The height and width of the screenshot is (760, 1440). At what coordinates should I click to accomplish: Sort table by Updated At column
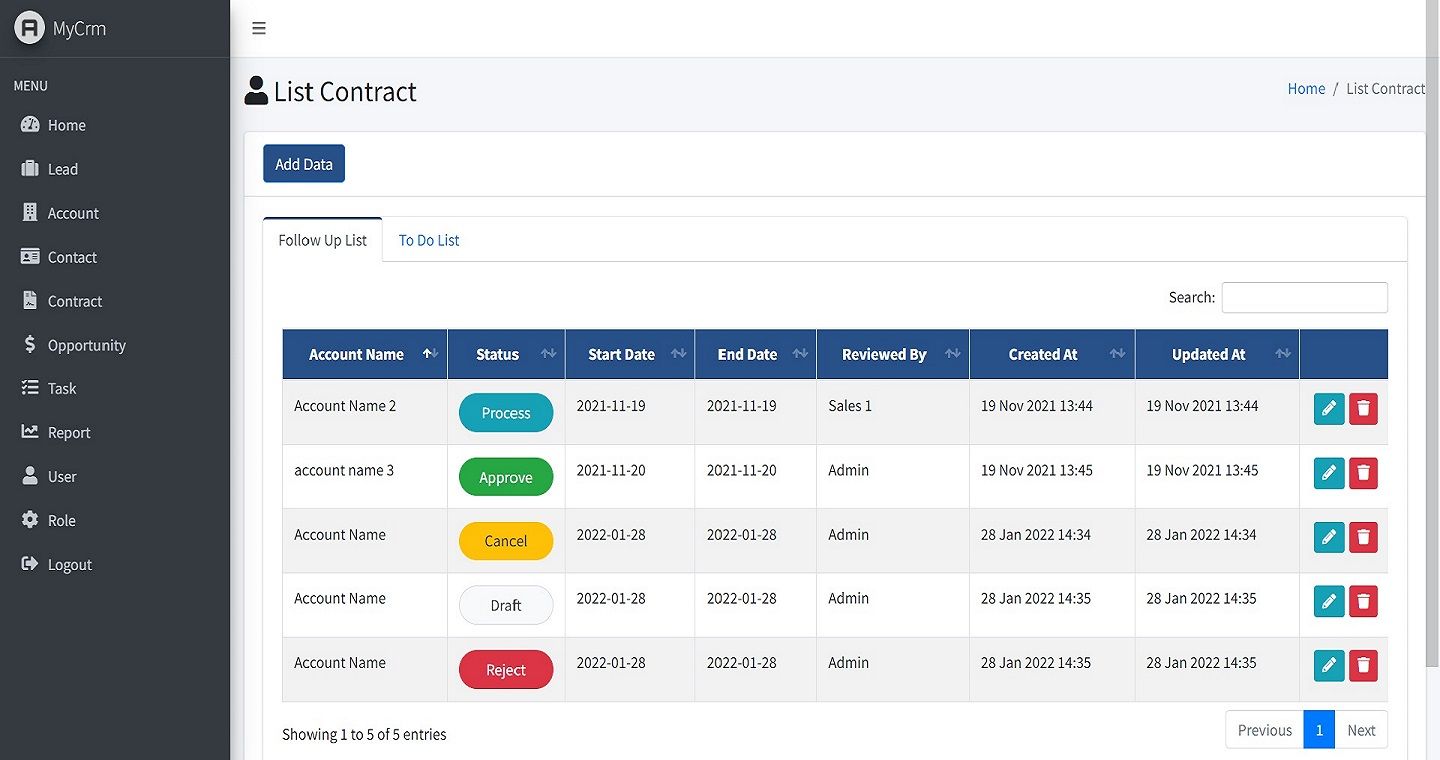point(1217,354)
